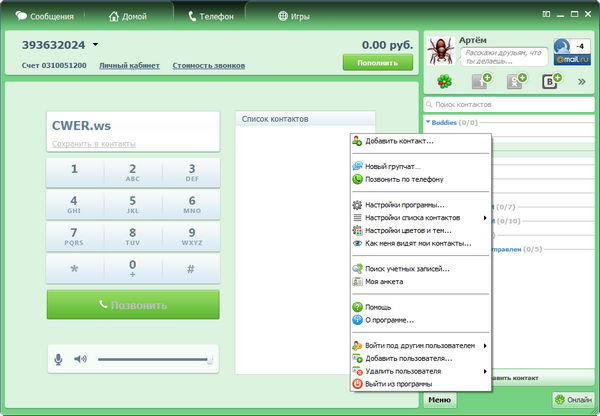600x416 pixels.
Task: Click the status message field under Артём
Action: pyautogui.click(x=504, y=57)
